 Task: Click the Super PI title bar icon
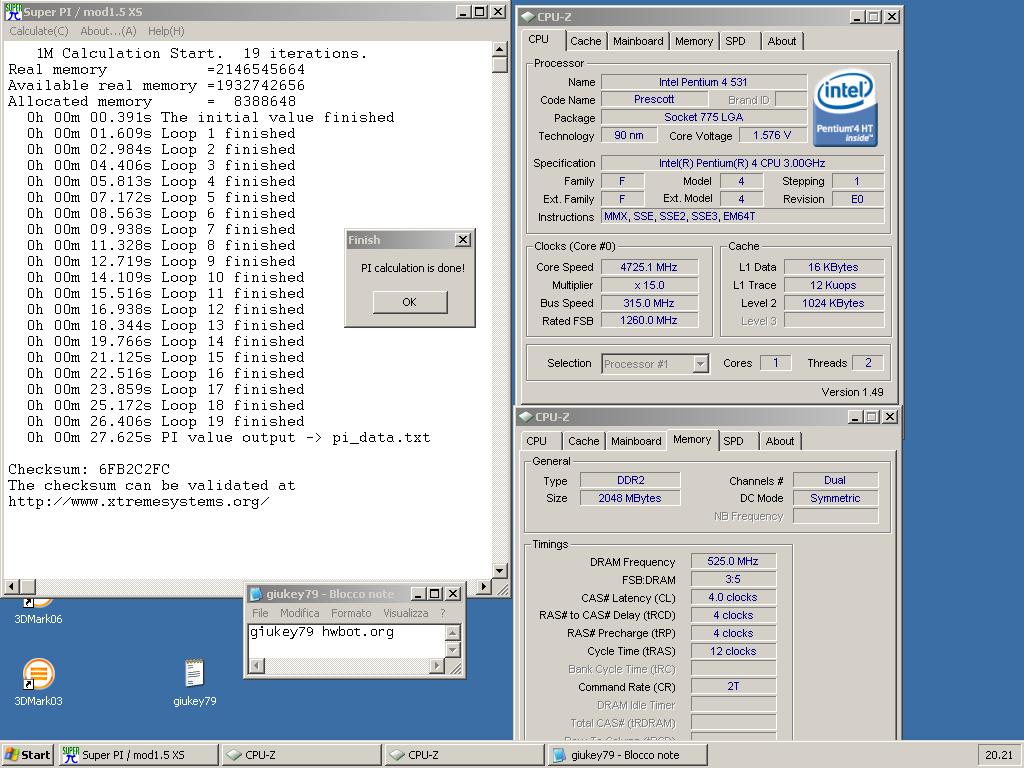pyautogui.click(x=13, y=12)
